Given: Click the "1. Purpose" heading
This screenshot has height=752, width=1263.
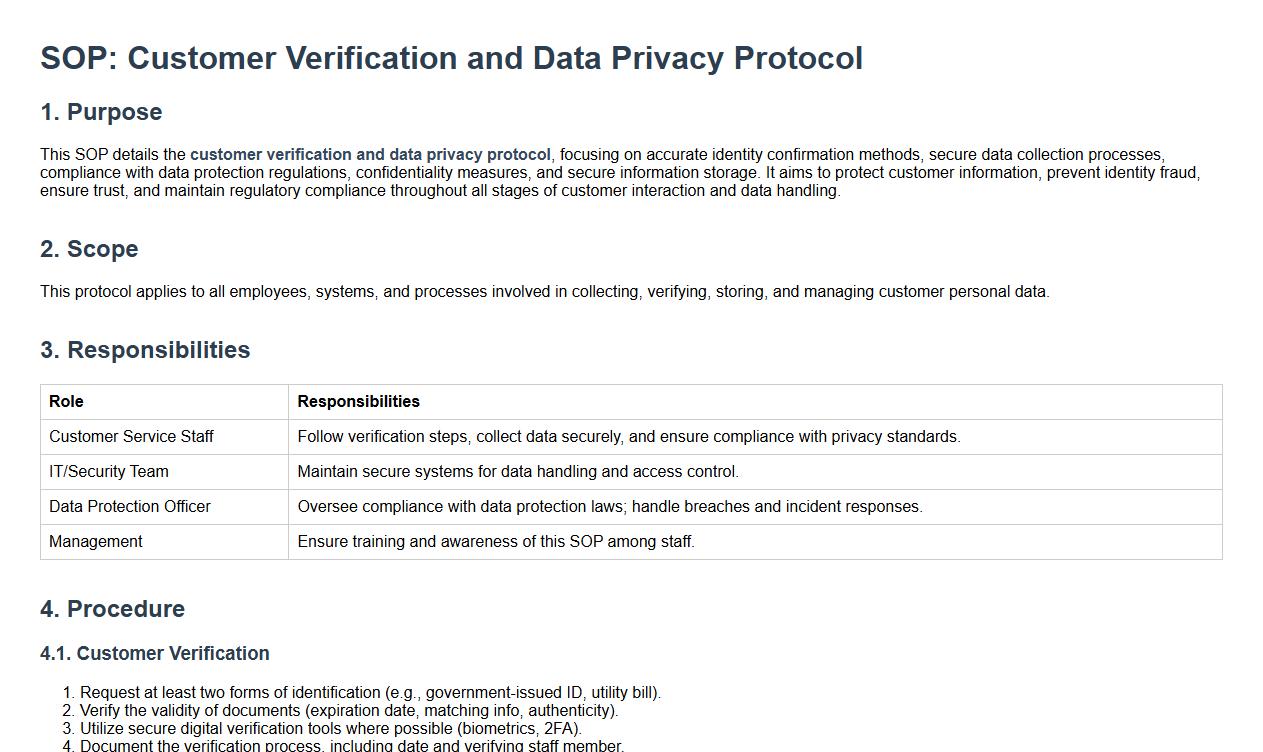Looking at the screenshot, I should 101,112.
